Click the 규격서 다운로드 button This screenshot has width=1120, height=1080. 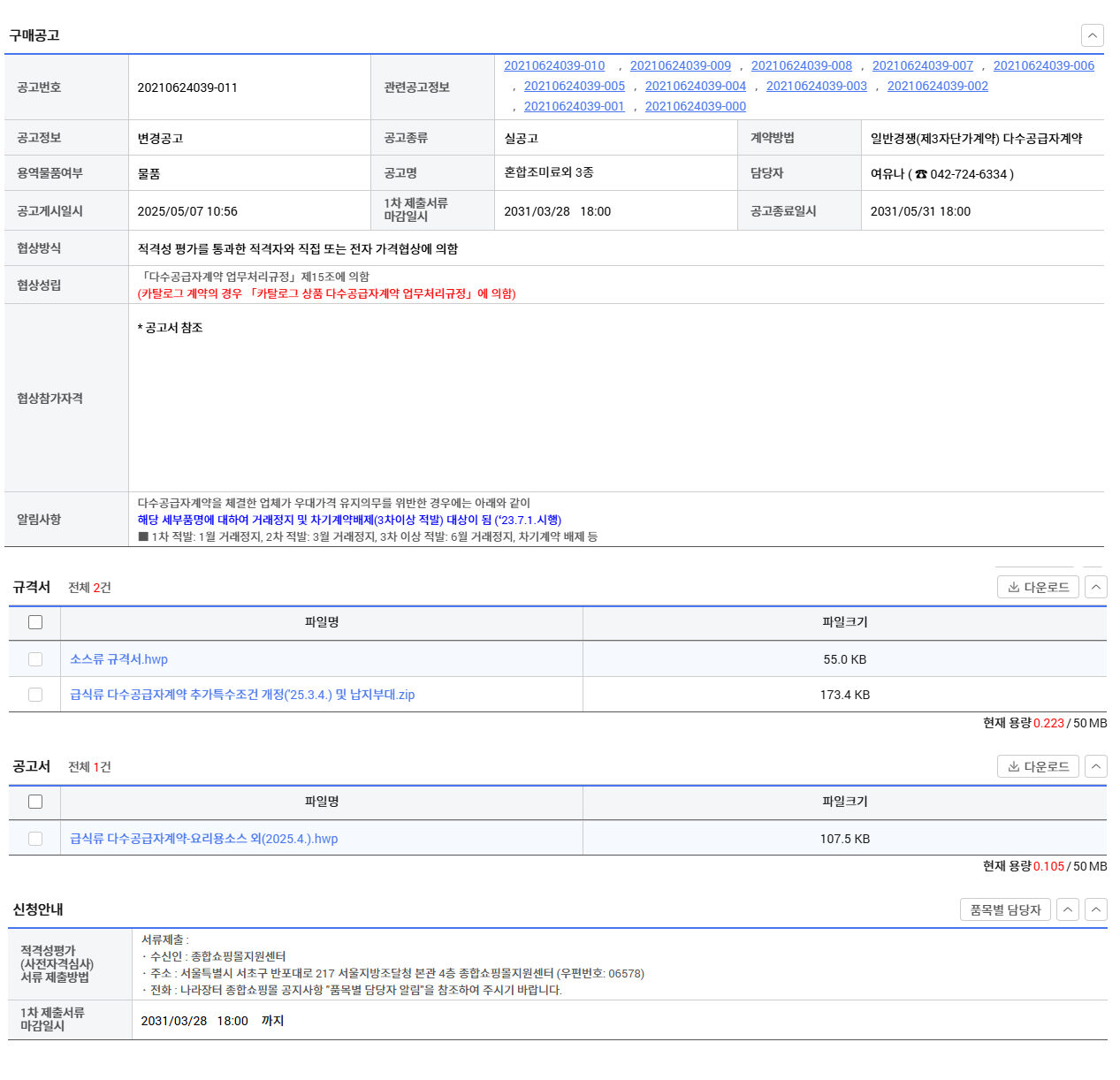coord(1038,587)
